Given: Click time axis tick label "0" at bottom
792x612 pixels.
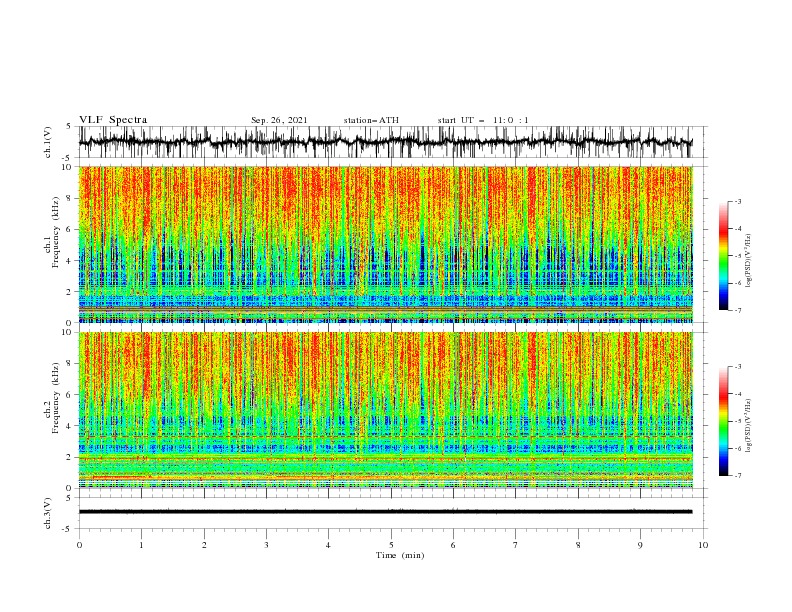Looking at the screenshot, I should click(x=79, y=545).
